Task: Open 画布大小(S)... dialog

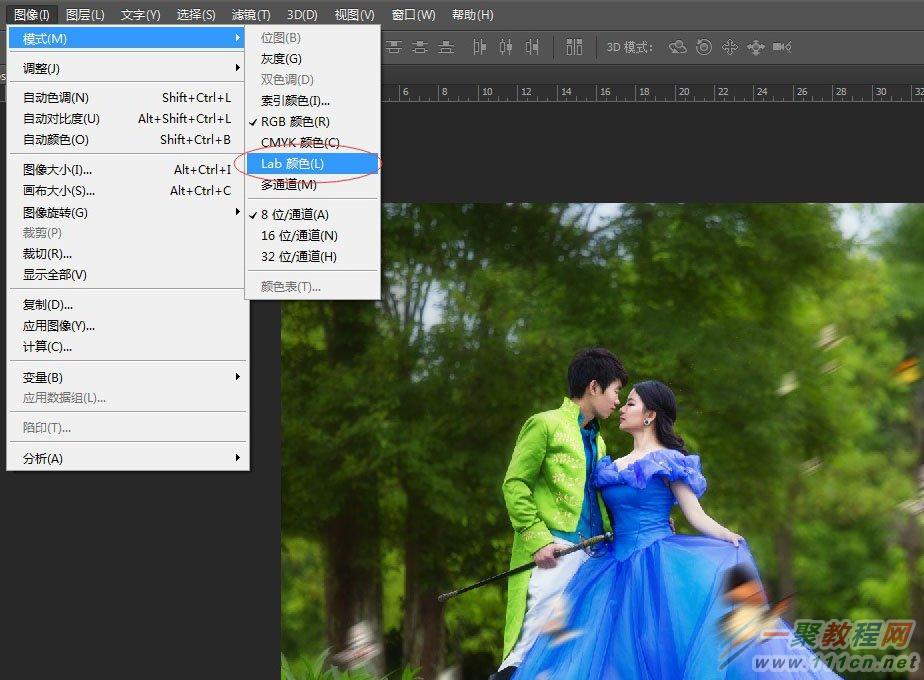Action: pos(127,191)
